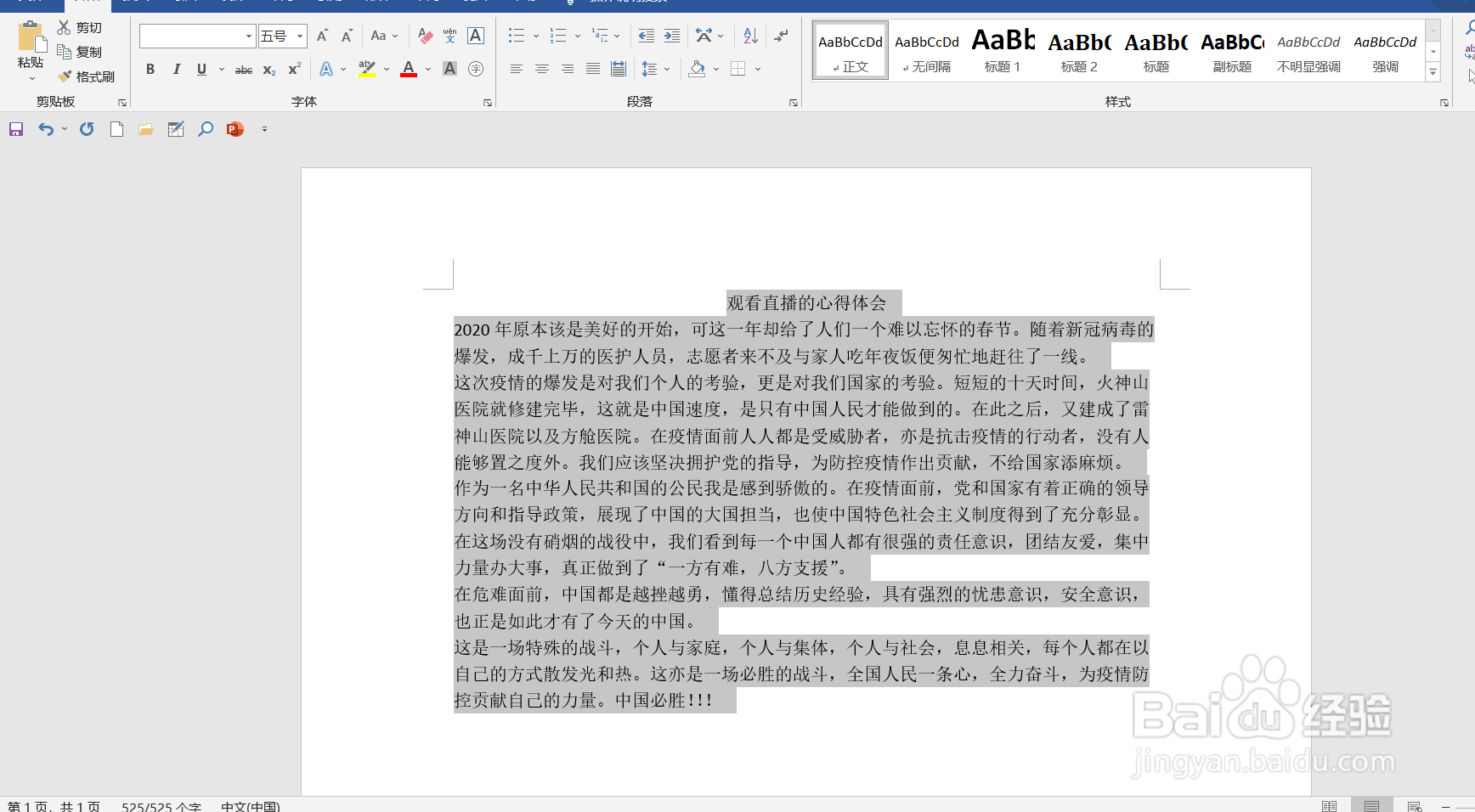Center the paragraph text
The width and height of the screenshot is (1475, 812).
pyautogui.click(x=541, y=69)
